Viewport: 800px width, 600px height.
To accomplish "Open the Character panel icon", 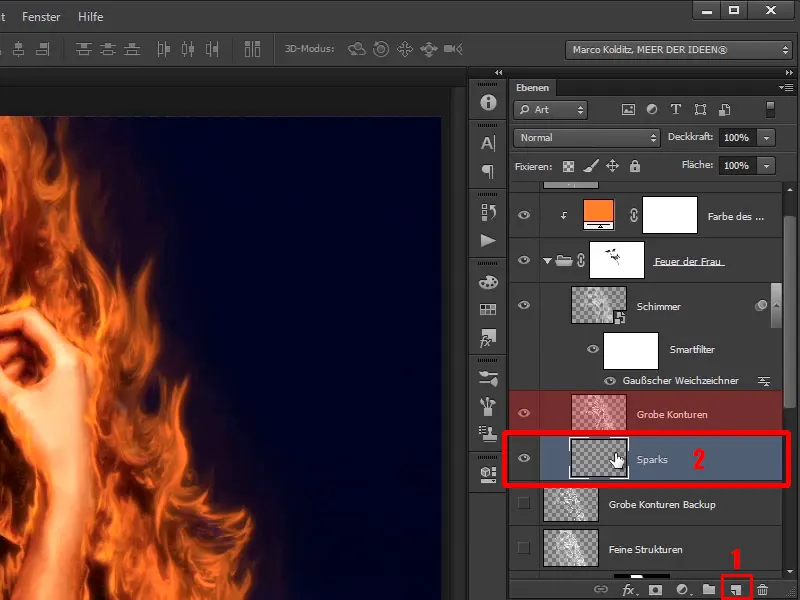I will click(x=488, y=143).
